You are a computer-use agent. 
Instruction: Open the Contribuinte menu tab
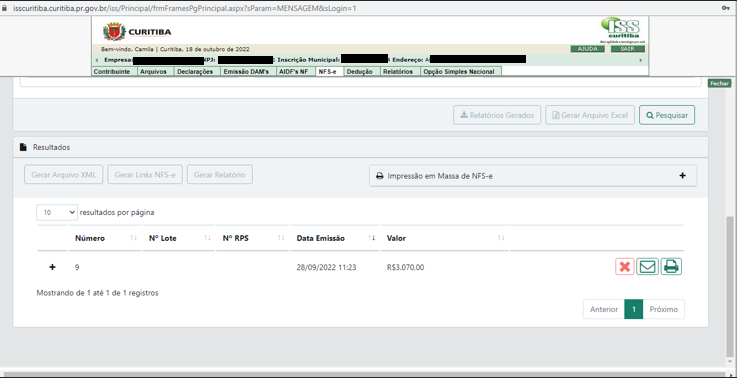click(x=114, y=71)
